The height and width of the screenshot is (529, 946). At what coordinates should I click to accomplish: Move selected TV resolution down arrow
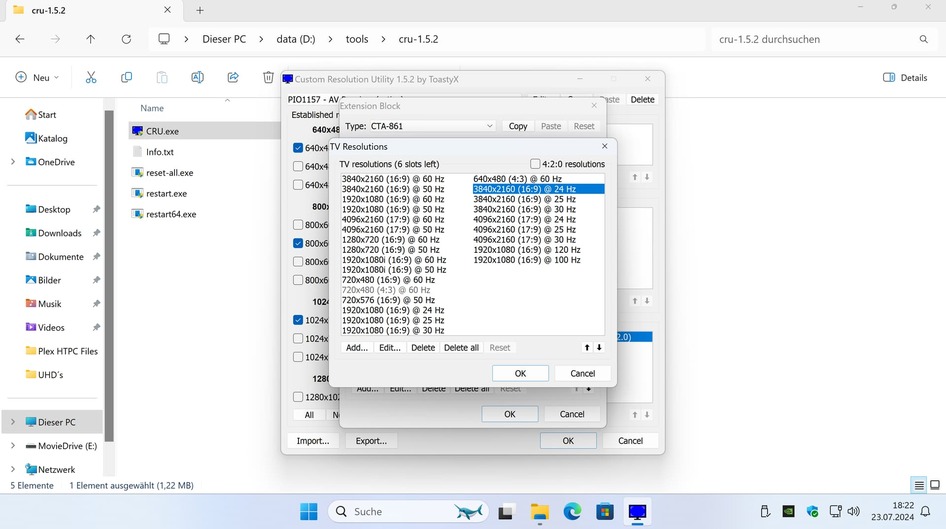[599, 347]
